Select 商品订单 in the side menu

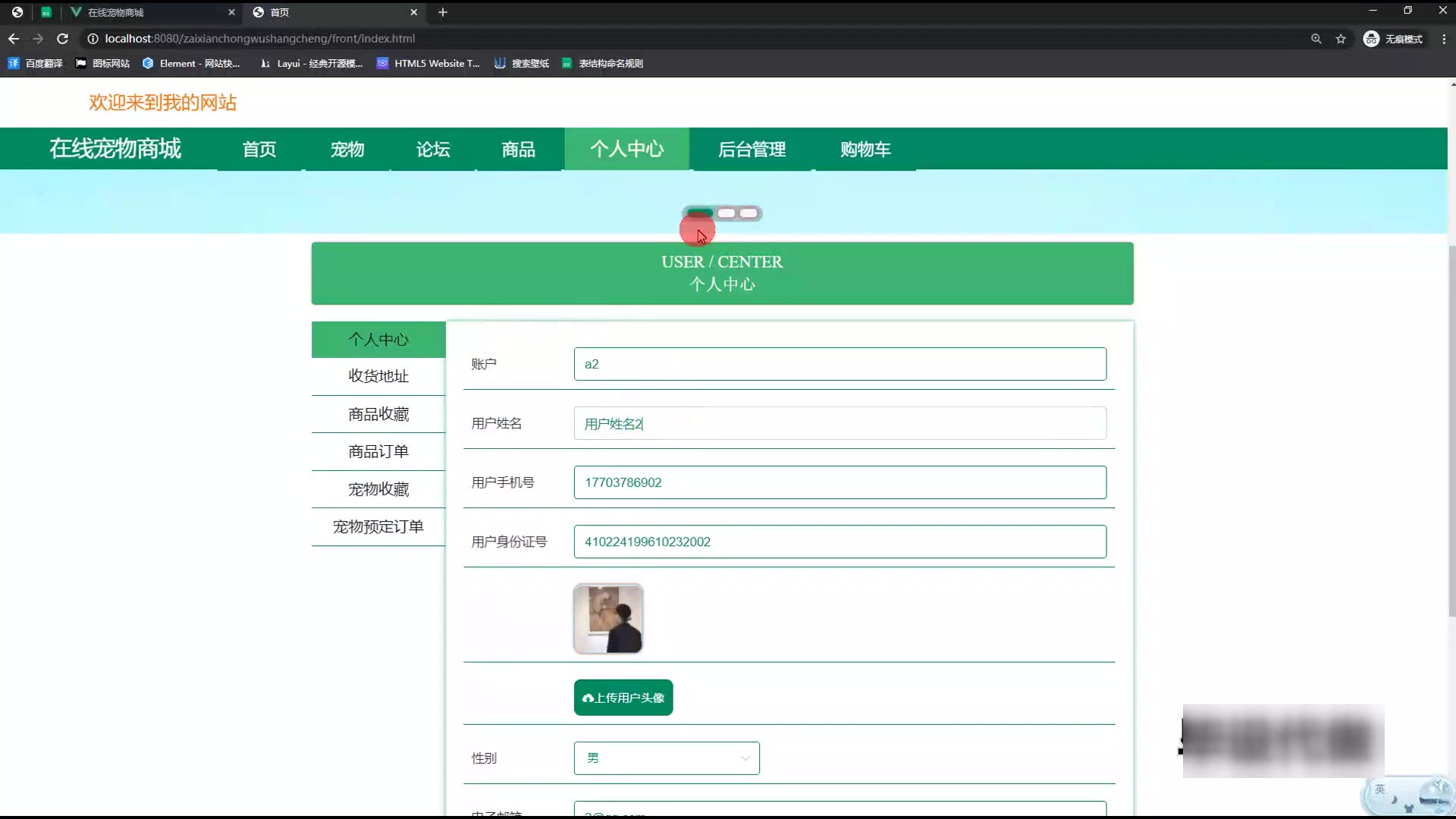pyautogui.click(x=378, y=452)
